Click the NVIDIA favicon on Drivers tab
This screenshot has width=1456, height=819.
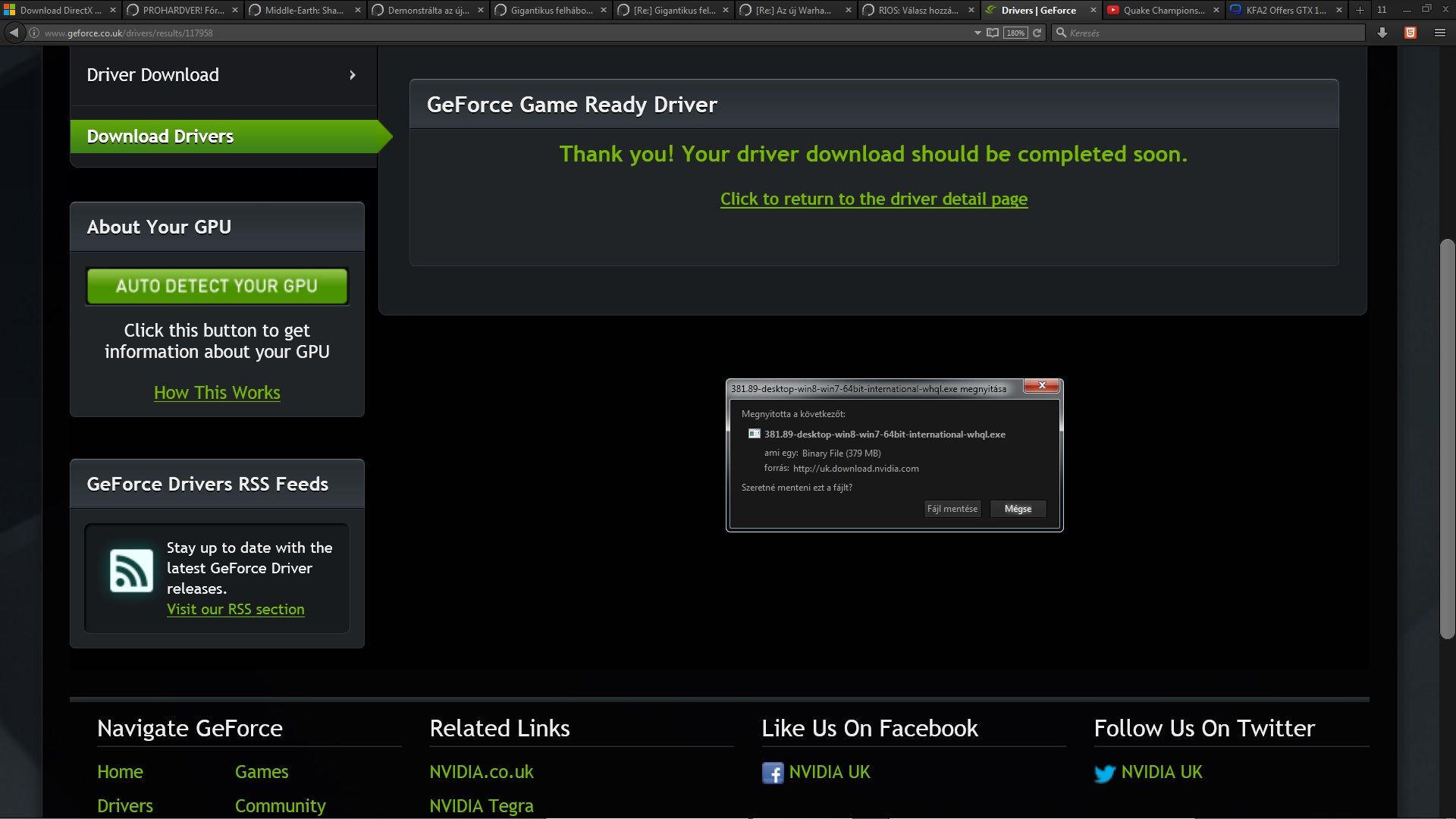[x=990, y=10]
